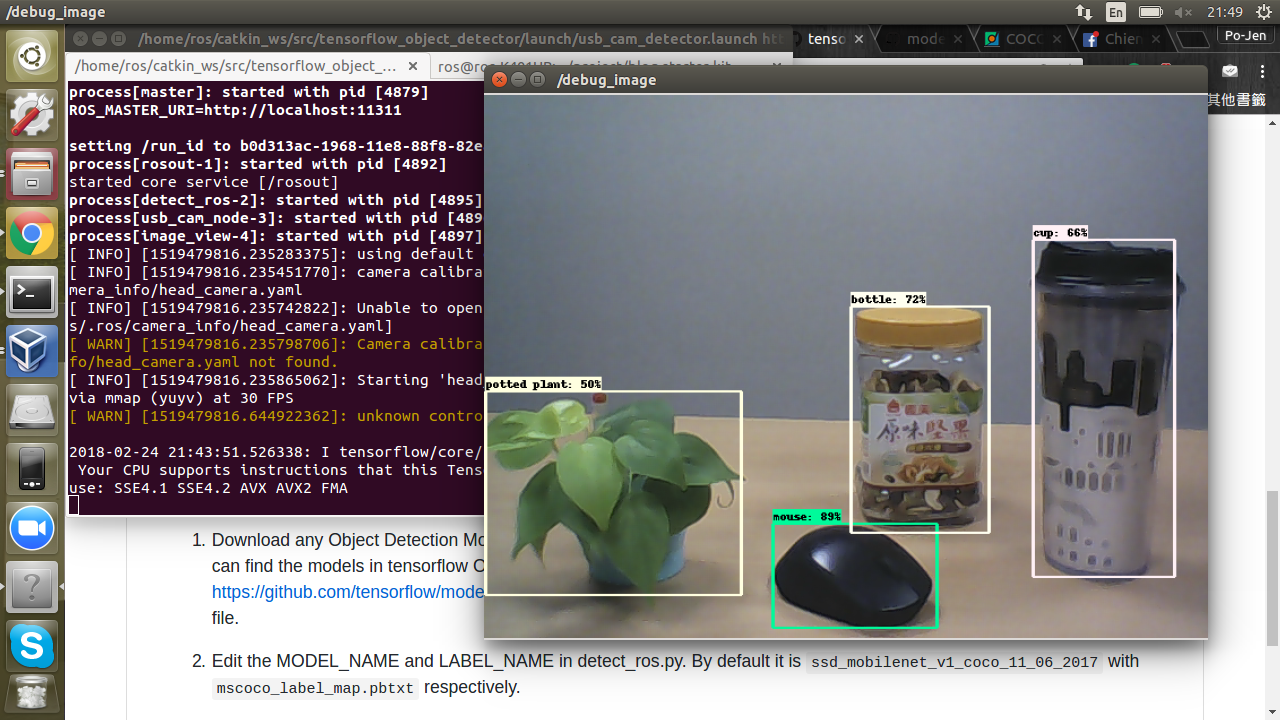Minimize the terminal window
This screenshot has height=720, width=1280.
(x=100, y=39)
